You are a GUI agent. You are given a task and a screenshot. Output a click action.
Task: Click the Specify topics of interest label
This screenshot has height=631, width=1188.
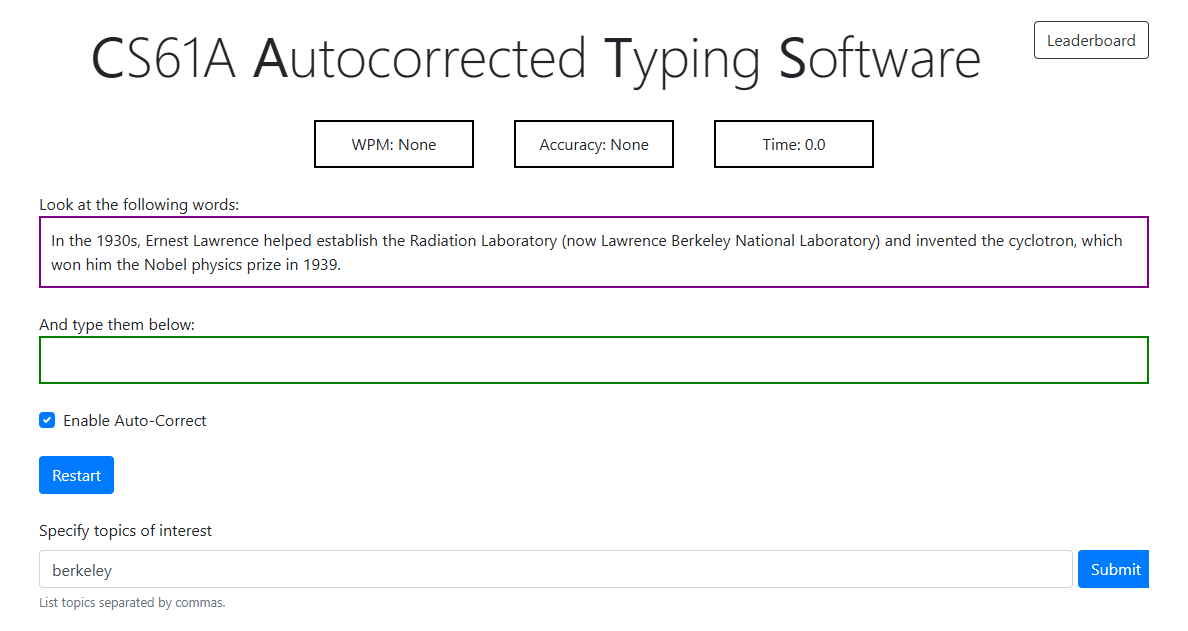click(126, 531)
